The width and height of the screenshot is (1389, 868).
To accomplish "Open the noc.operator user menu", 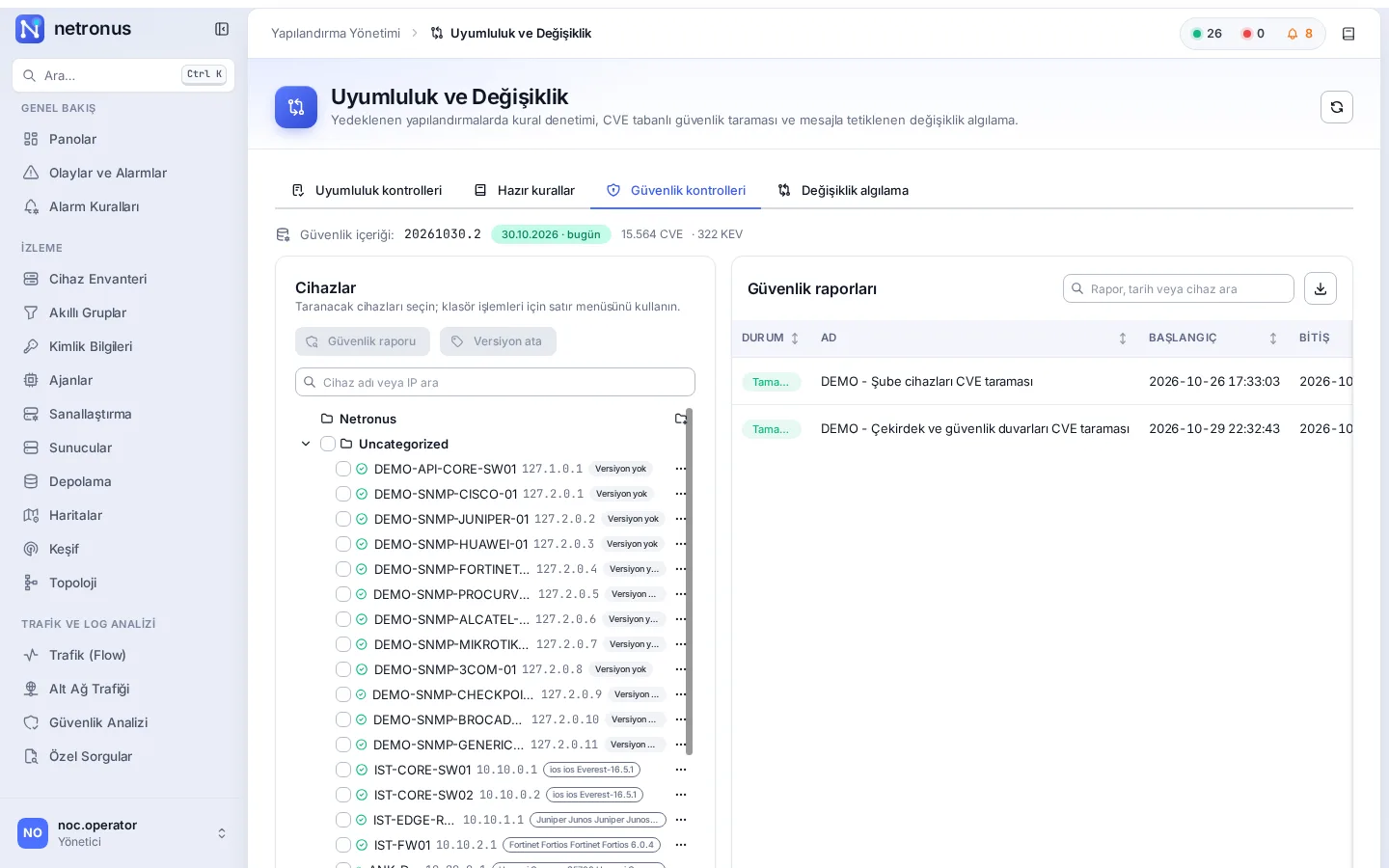I will [x=123, y=833].
